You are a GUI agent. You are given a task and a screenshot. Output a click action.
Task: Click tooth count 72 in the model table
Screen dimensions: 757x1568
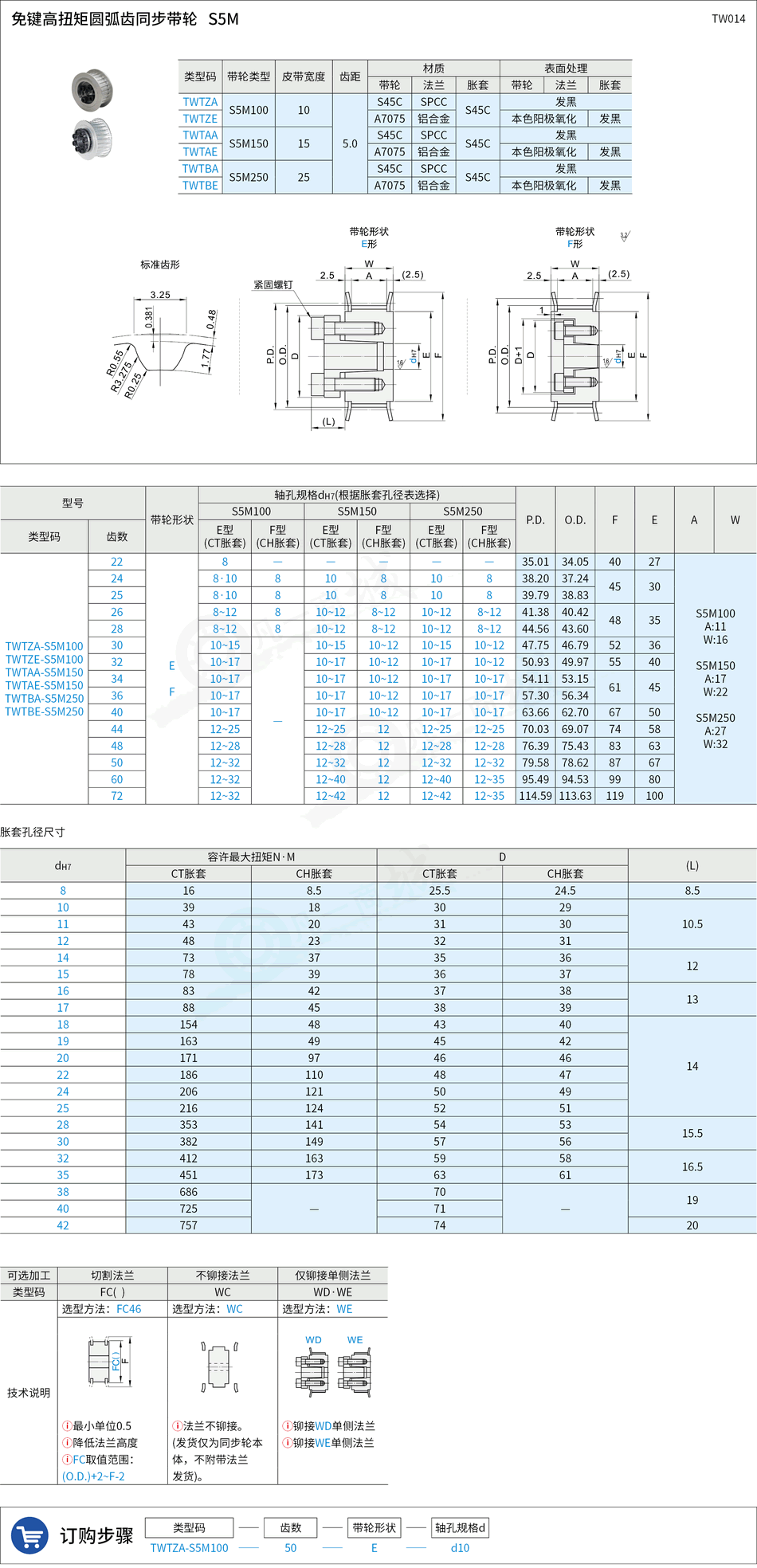pos(117,796)
